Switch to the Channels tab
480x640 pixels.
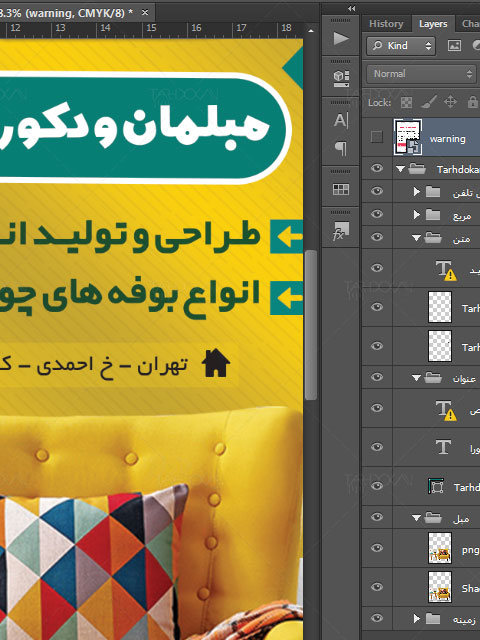(470, 24)
